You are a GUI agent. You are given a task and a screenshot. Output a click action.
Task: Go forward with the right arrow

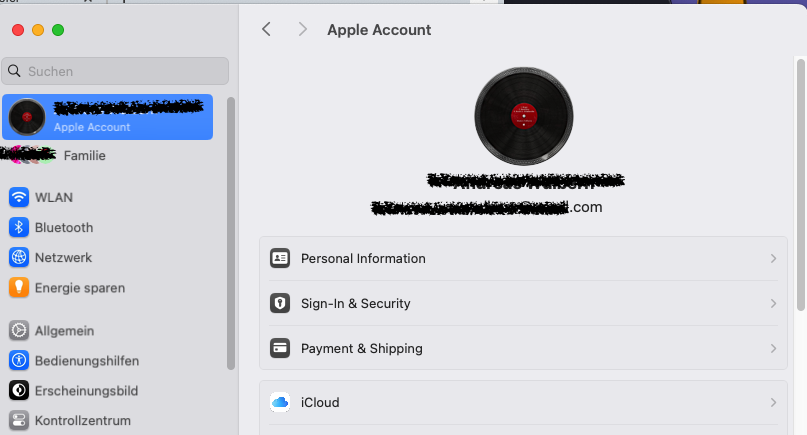tap(303, 29)
